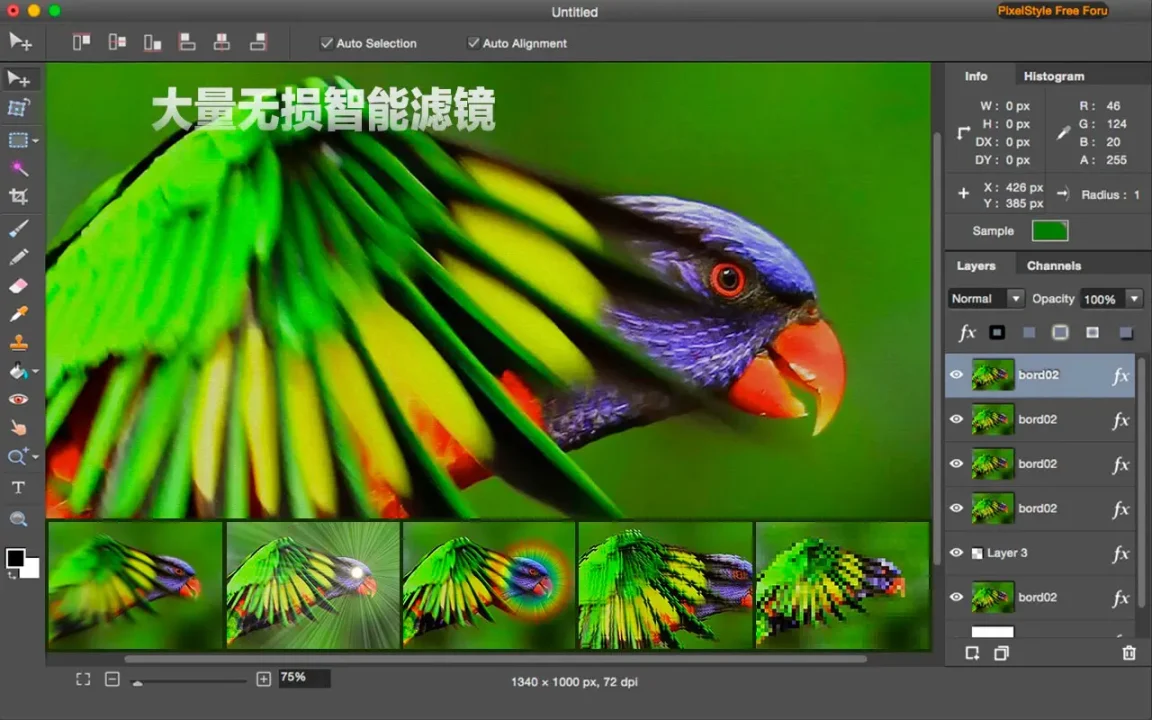
Task: Choose the Eraser tool
Action: pyautogui.click(x=18, y=286)
